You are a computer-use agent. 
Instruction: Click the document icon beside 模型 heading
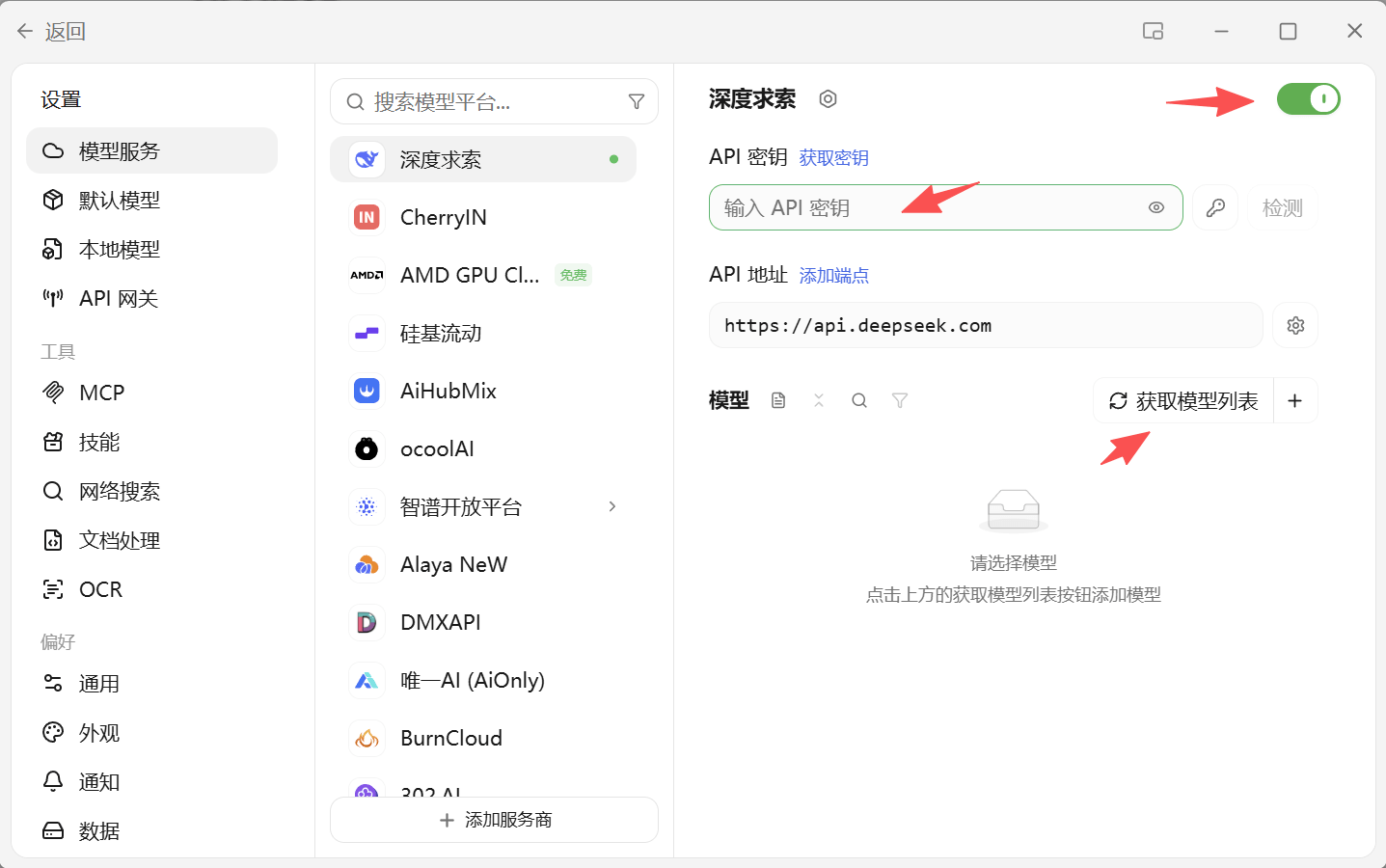point(778,400)
